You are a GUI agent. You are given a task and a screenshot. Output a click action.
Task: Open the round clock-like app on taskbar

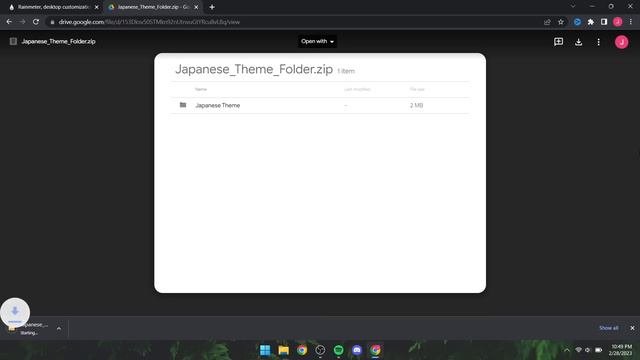320,350
